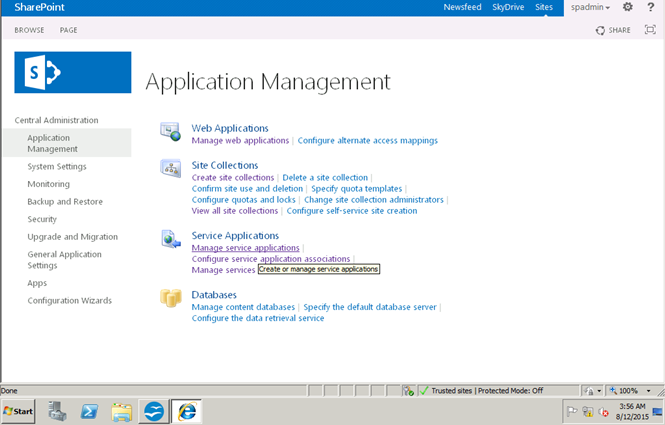This screenshot has height=425, width=665.
Task: Click the Site Collections section icon
Action: tap(170, 168)
